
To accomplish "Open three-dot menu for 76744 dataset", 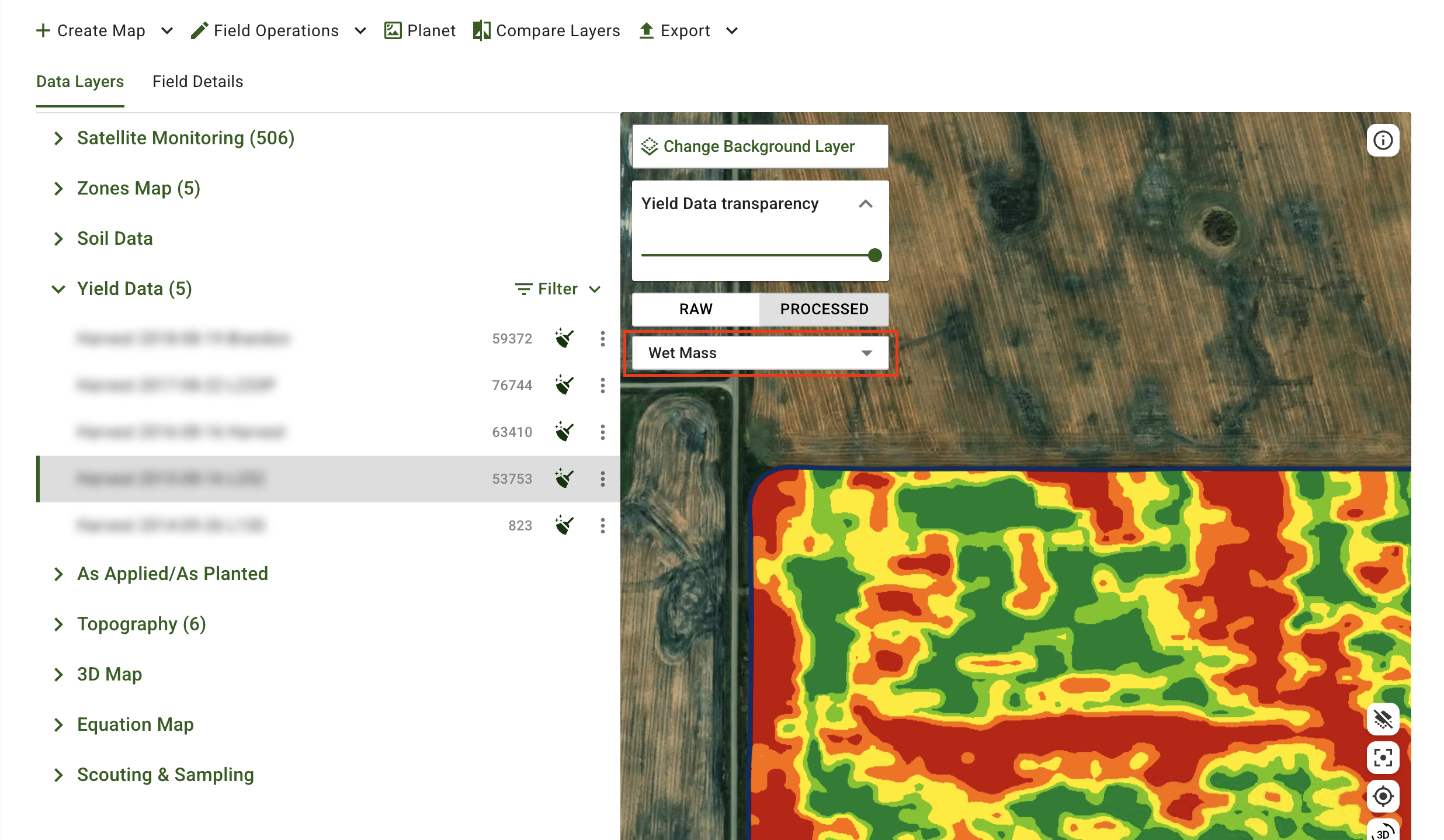I will point(602,385).
